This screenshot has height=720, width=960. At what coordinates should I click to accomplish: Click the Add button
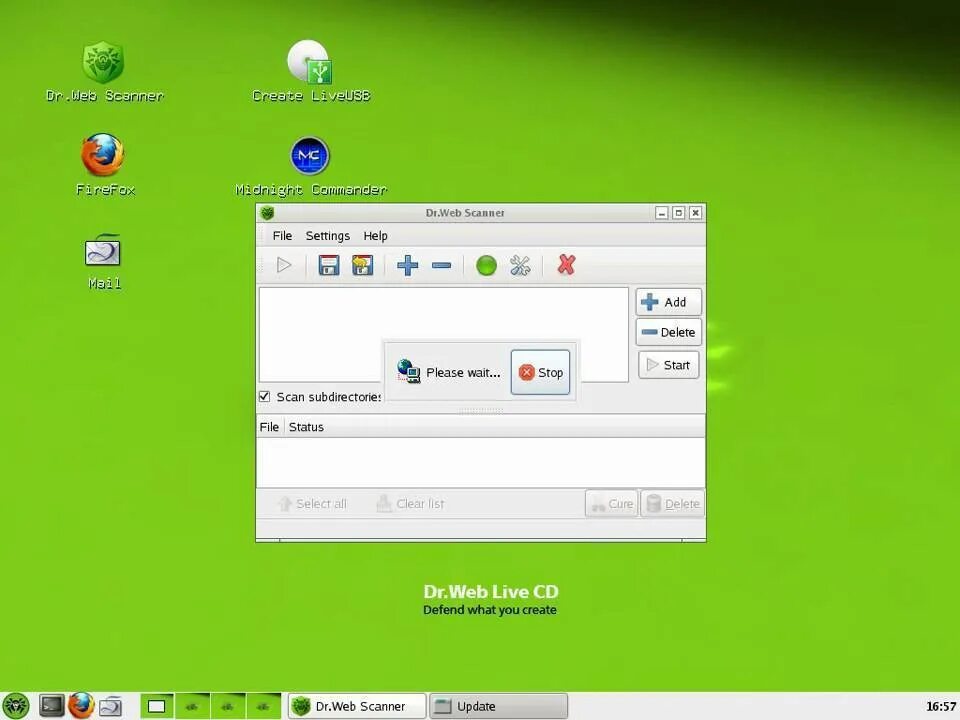point(669,302)
